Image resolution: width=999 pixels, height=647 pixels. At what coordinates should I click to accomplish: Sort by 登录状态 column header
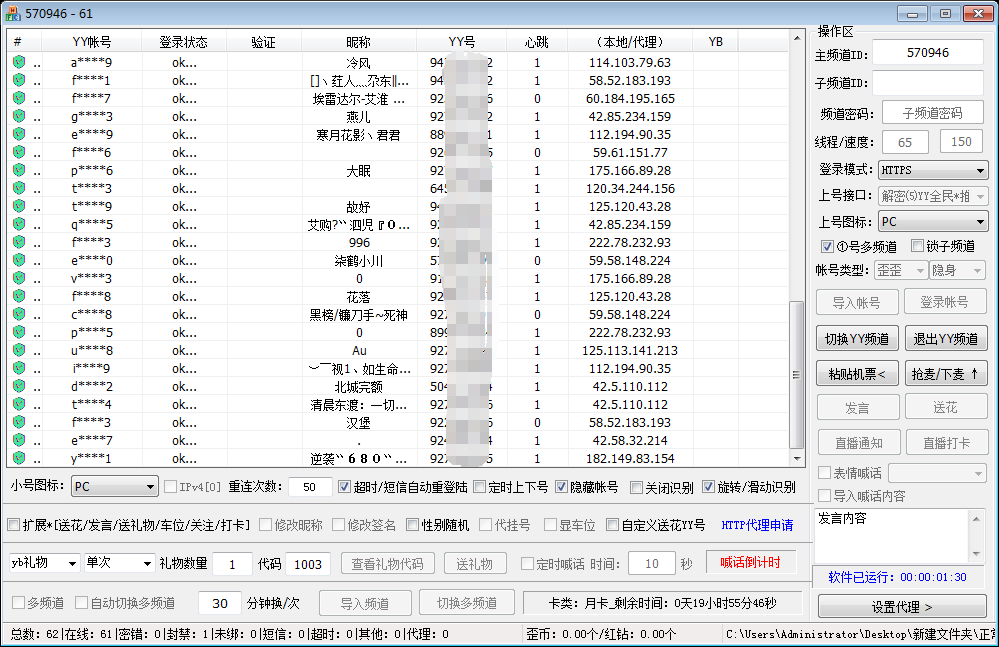point(184,42)
